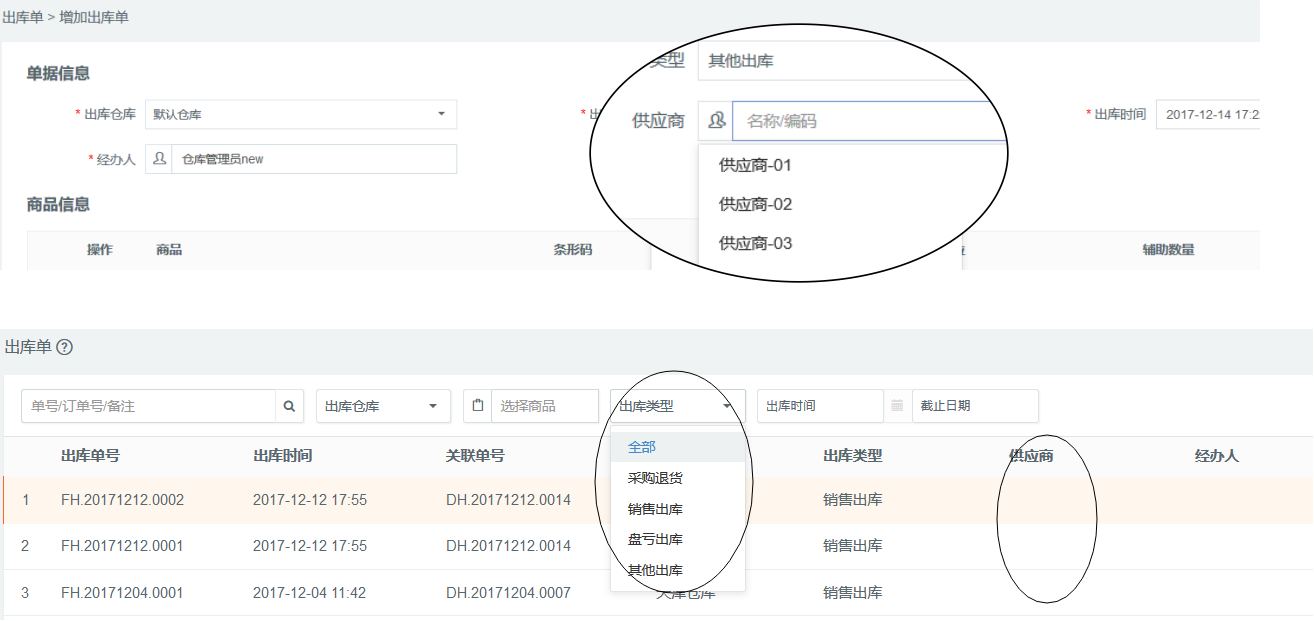Open the 出库仓库 filter dropdown

pyautogui.click(x=381, y=406)
